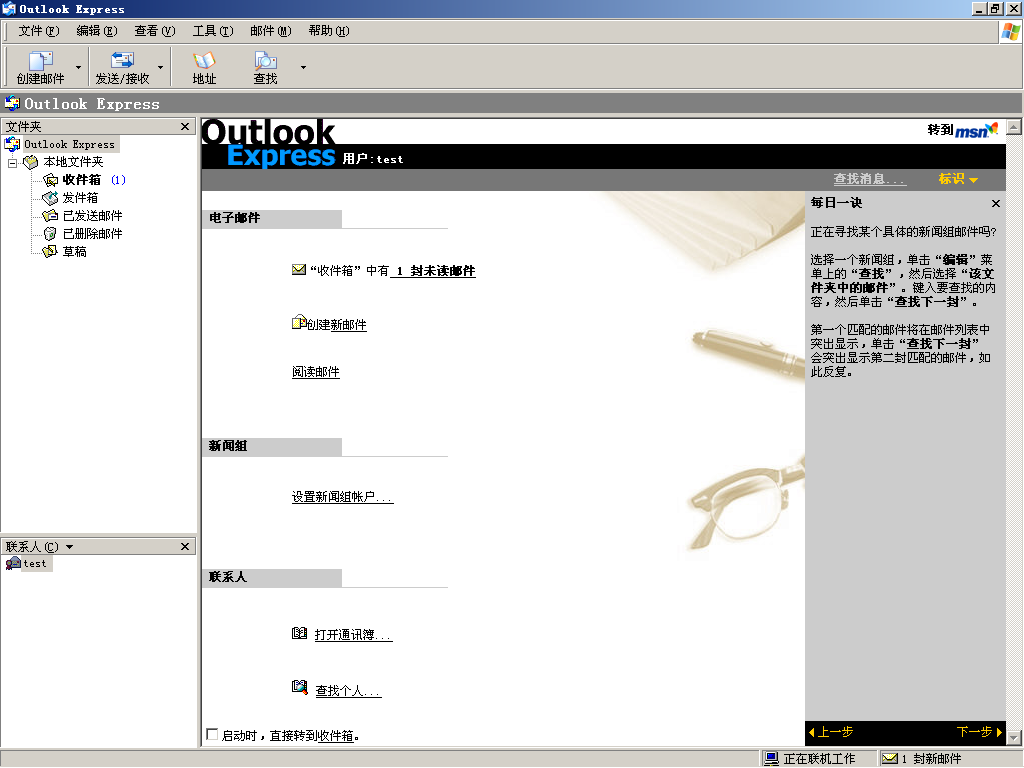This screenshot has width=1024, height=768.
Task: Click the 查找消息... link in header bar
Action: click(870, 179)
